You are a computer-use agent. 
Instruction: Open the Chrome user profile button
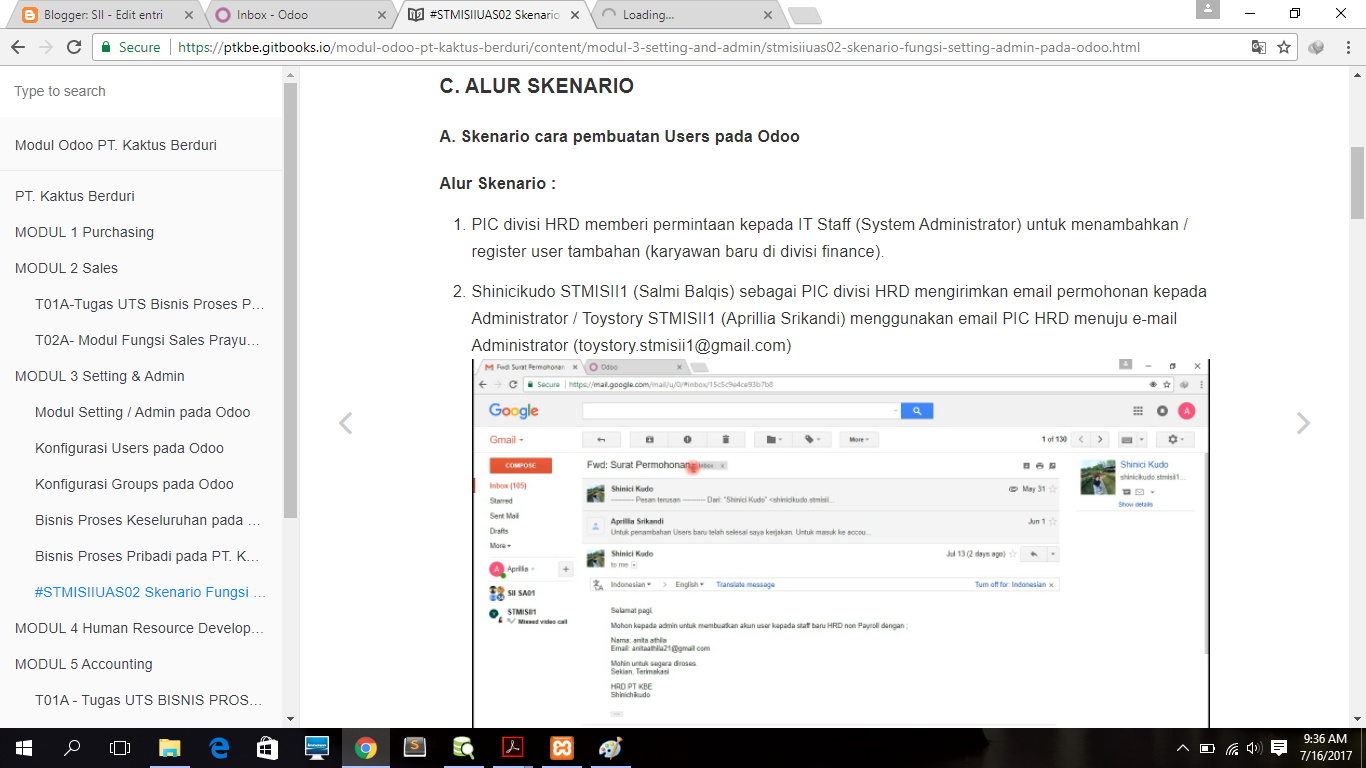1207,9
